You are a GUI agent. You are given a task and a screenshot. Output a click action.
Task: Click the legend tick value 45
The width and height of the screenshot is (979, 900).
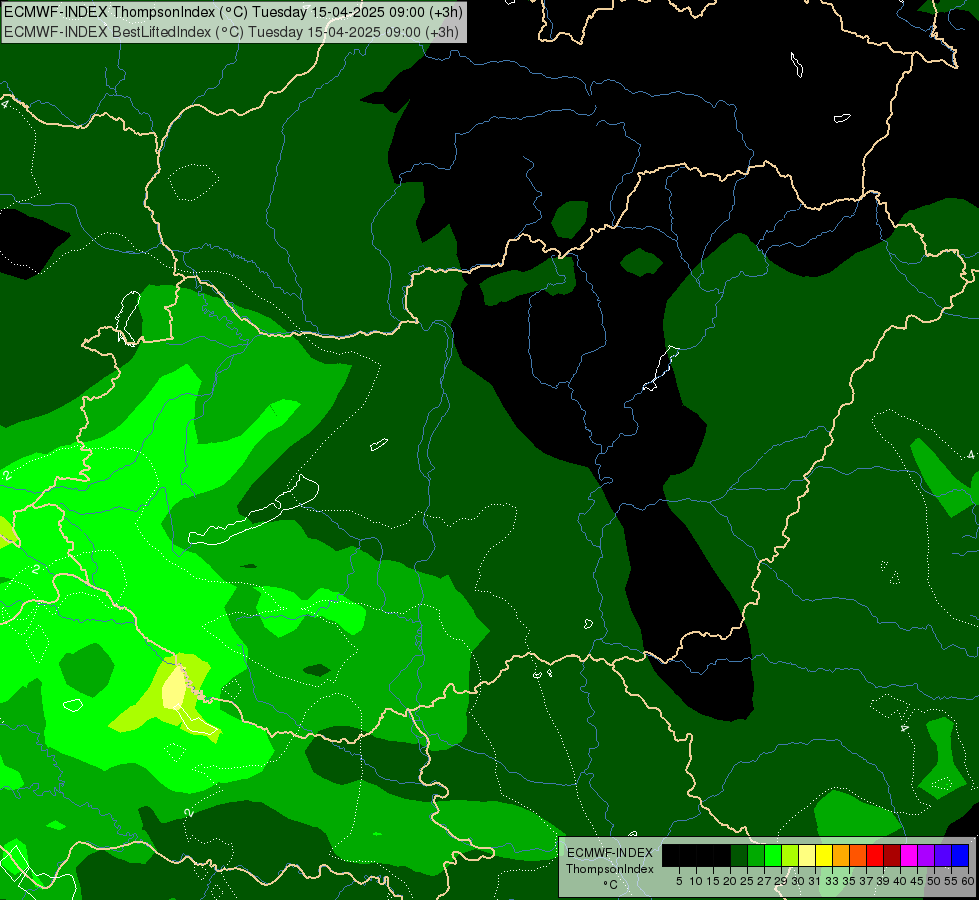[x=917, y=881]
